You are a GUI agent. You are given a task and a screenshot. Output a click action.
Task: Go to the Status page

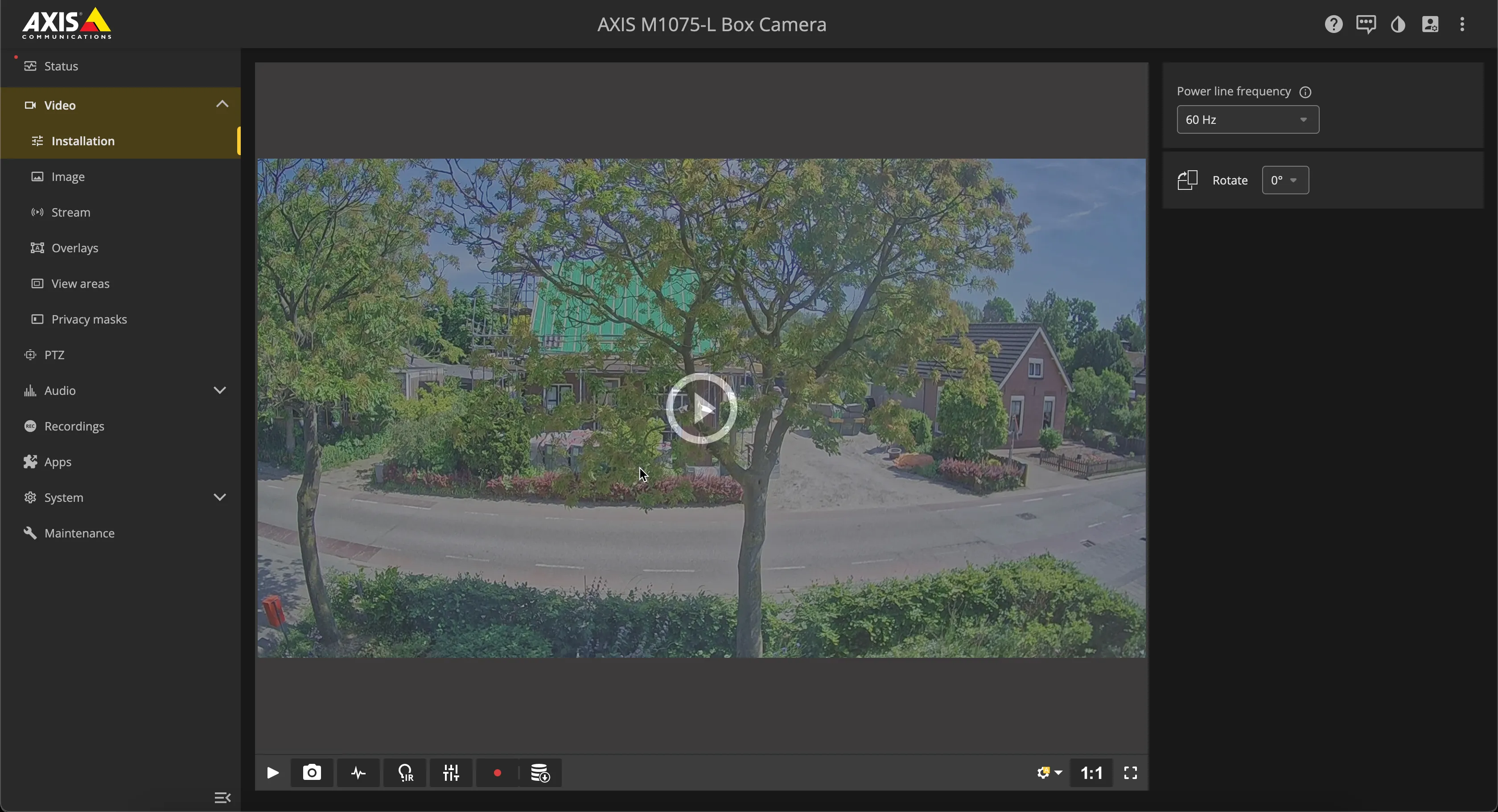[x=120, y=66]
